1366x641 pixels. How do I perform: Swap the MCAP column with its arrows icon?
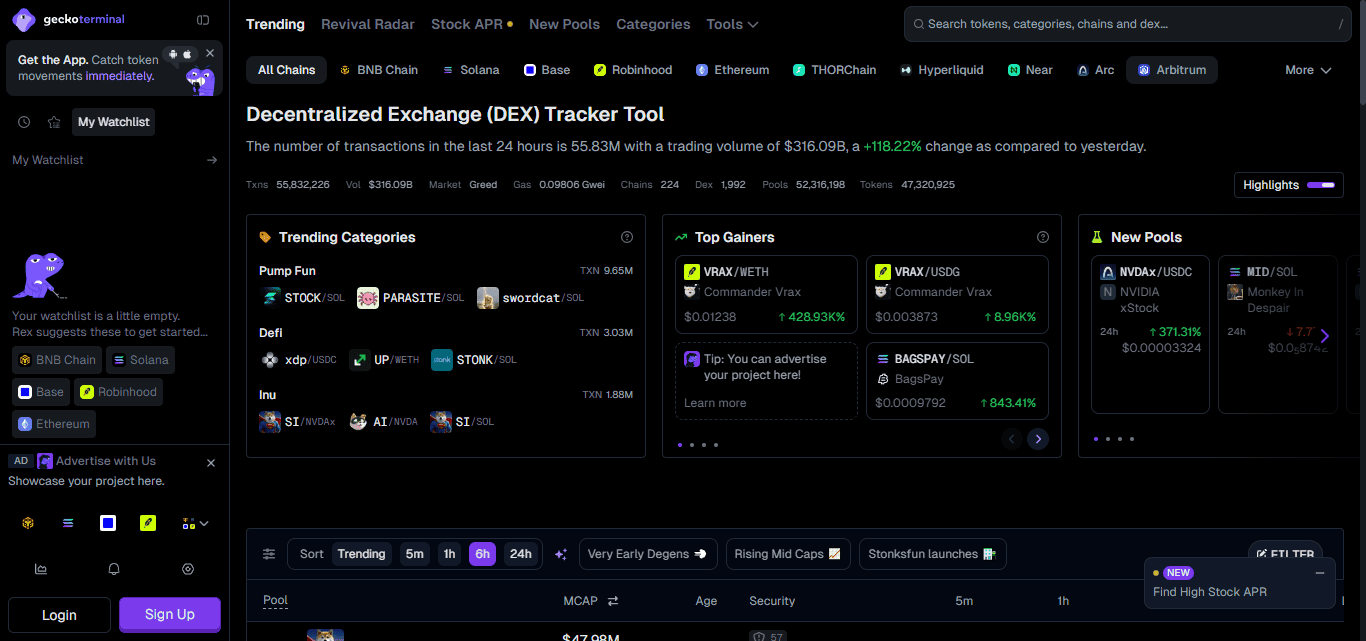(613, 601)
